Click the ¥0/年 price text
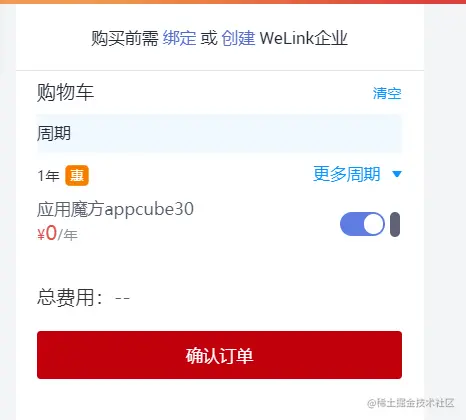 [57, 233]
